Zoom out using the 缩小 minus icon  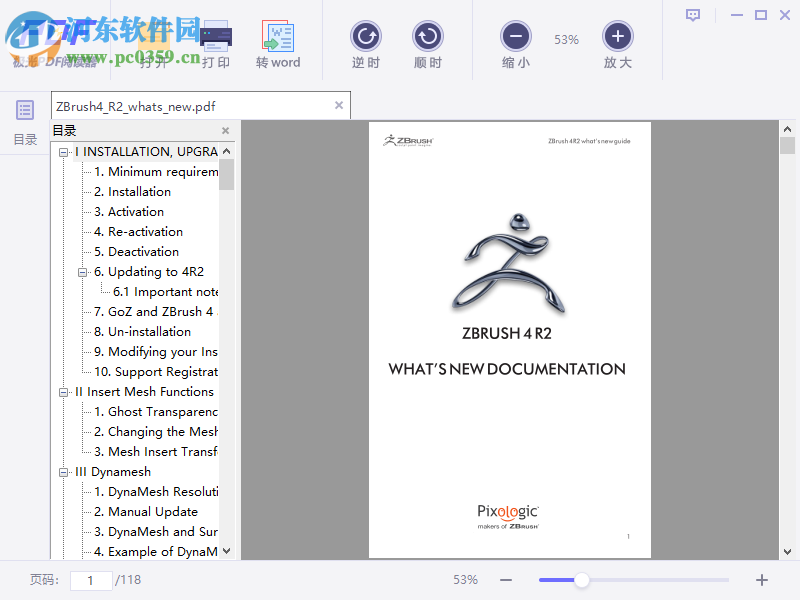click(515, 35)
